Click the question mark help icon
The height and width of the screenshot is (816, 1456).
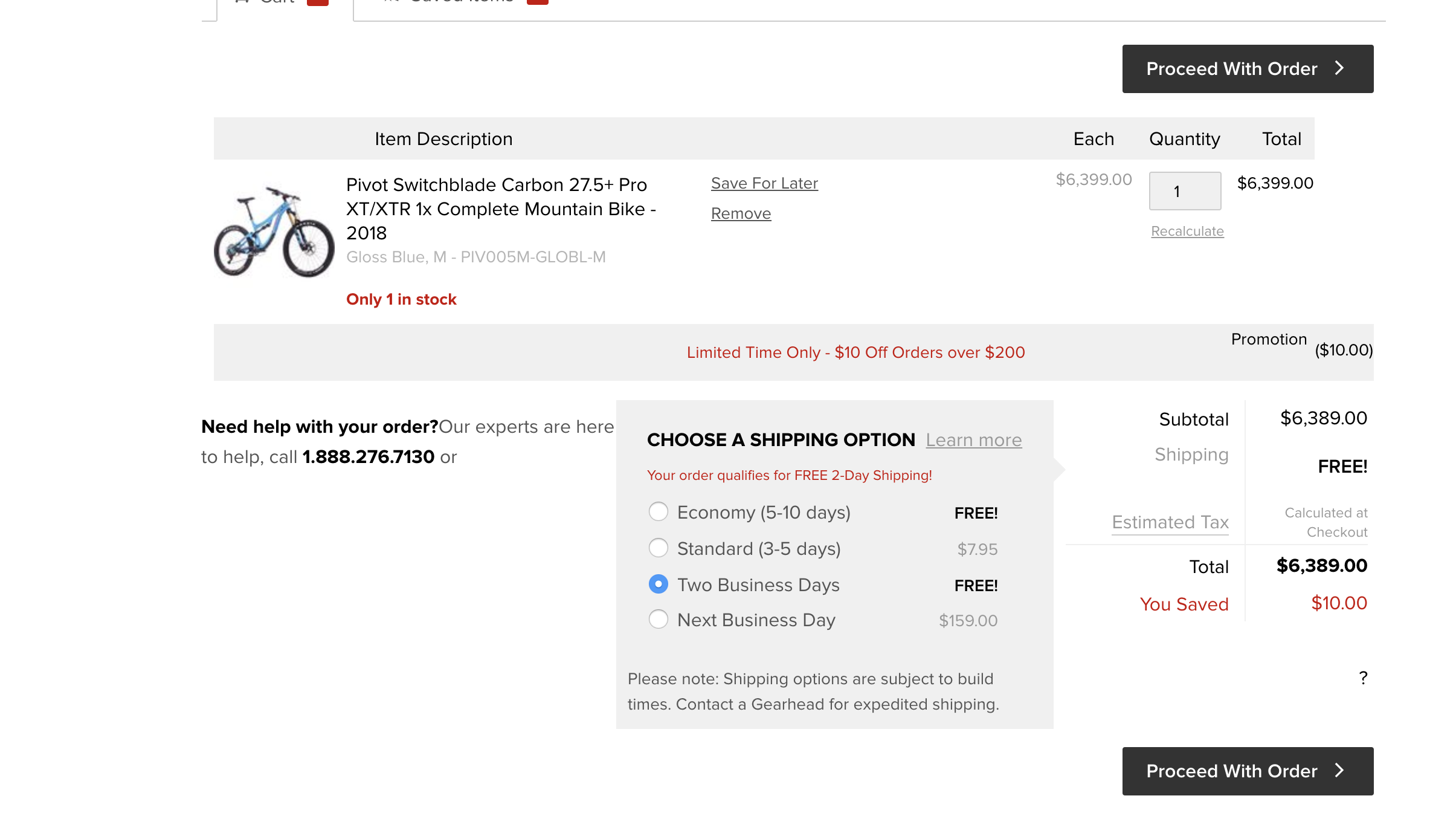click(1363, 678)
